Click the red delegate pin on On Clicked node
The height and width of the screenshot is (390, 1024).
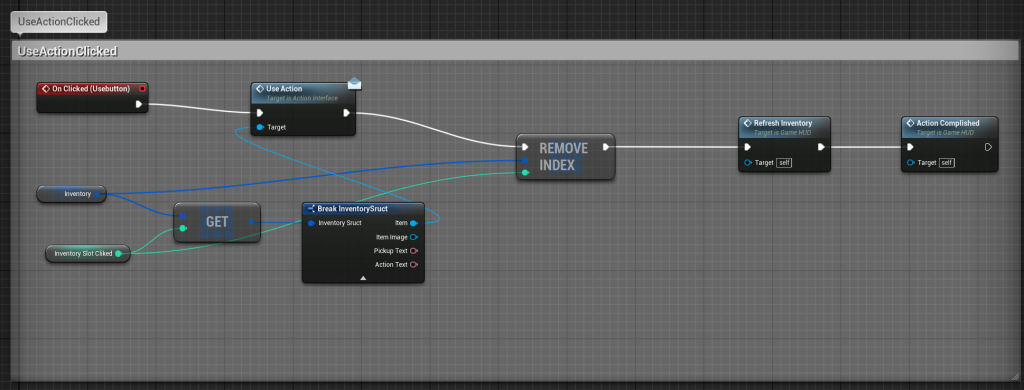(142, 88)
